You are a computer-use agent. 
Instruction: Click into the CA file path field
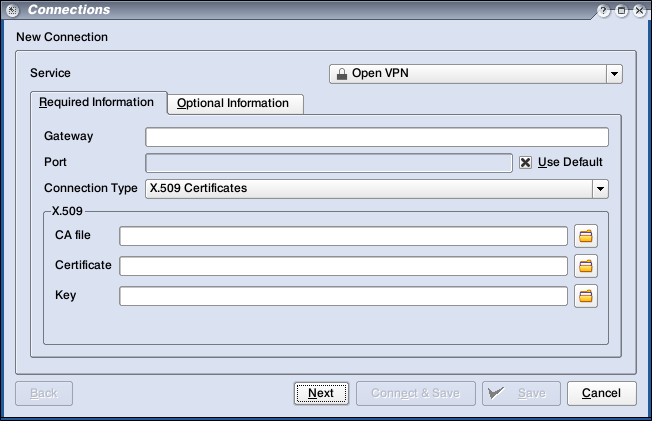coord(343,236)
